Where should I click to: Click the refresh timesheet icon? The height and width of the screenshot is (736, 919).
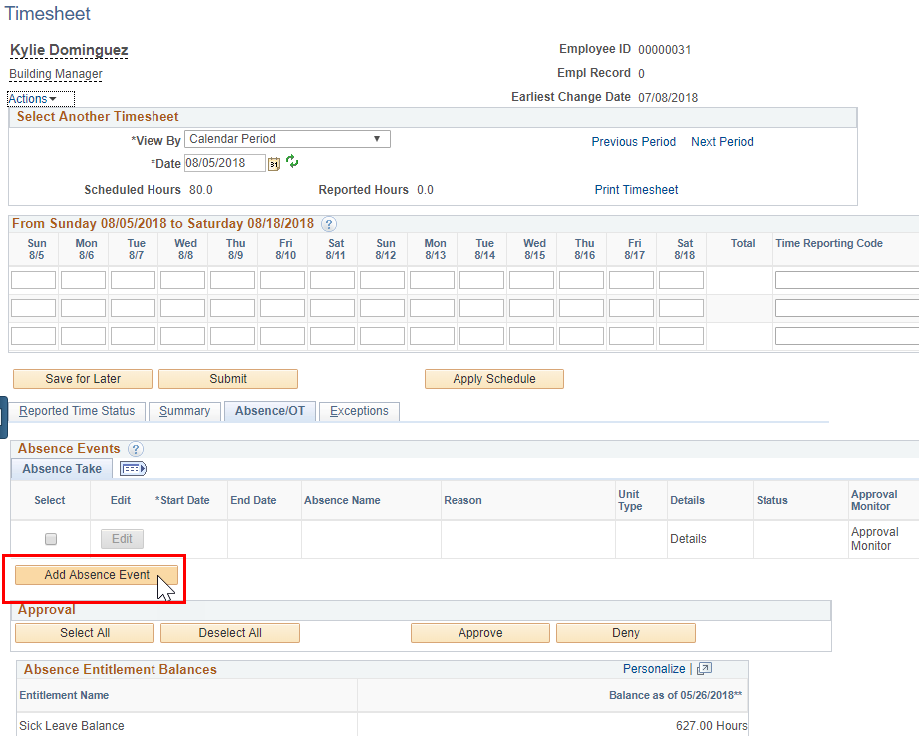pyautogui.click(x=290, y=163)
